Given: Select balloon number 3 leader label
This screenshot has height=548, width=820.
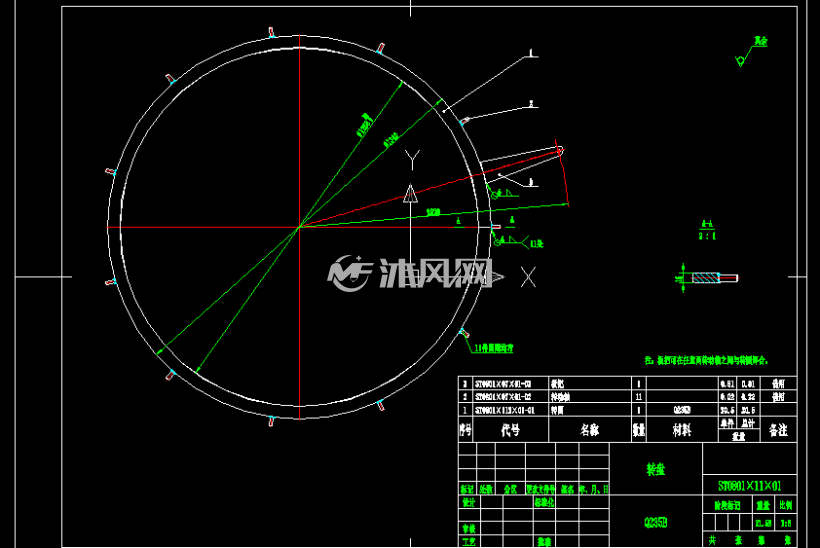Looking at the screenshot, I should (531, 182).
